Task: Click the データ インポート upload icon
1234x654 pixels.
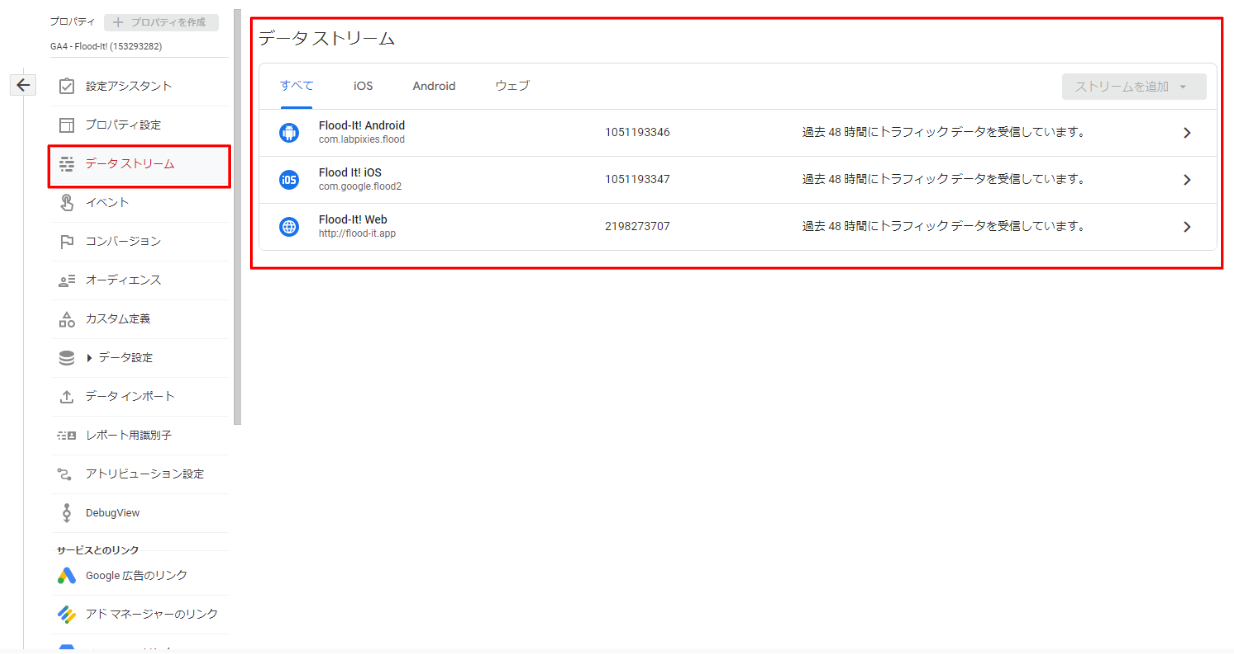Action: click(67, 397)
